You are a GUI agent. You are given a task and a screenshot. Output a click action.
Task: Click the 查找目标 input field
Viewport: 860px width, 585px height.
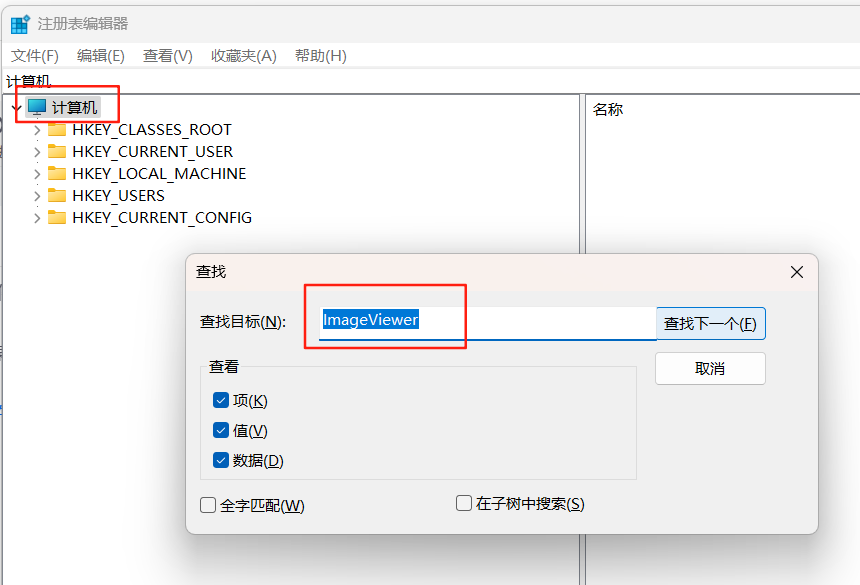[x=488, y=323]
